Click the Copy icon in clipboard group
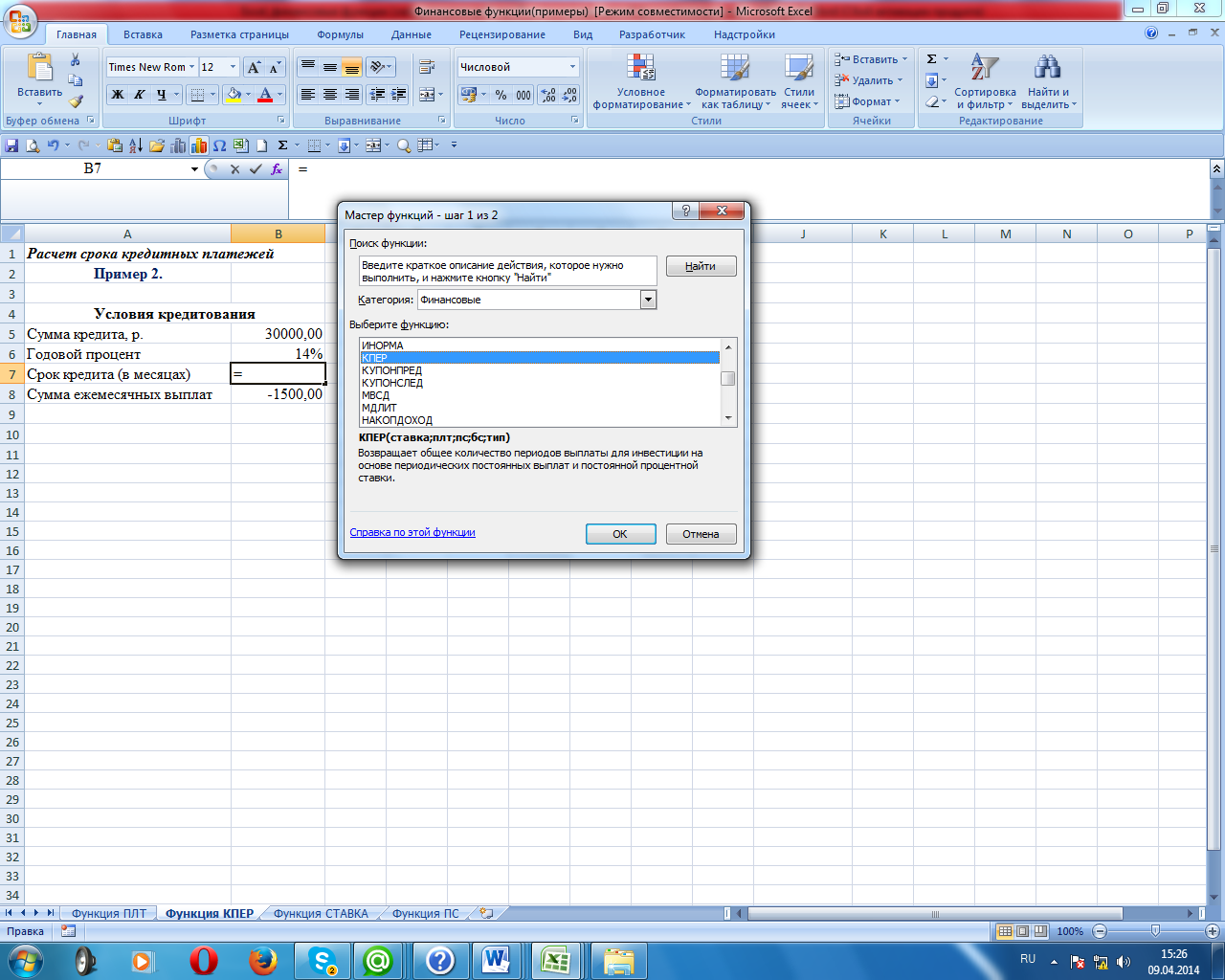The height and width of the screenshot is (980, 1225). pyautogui.click(x=76, y=80)
